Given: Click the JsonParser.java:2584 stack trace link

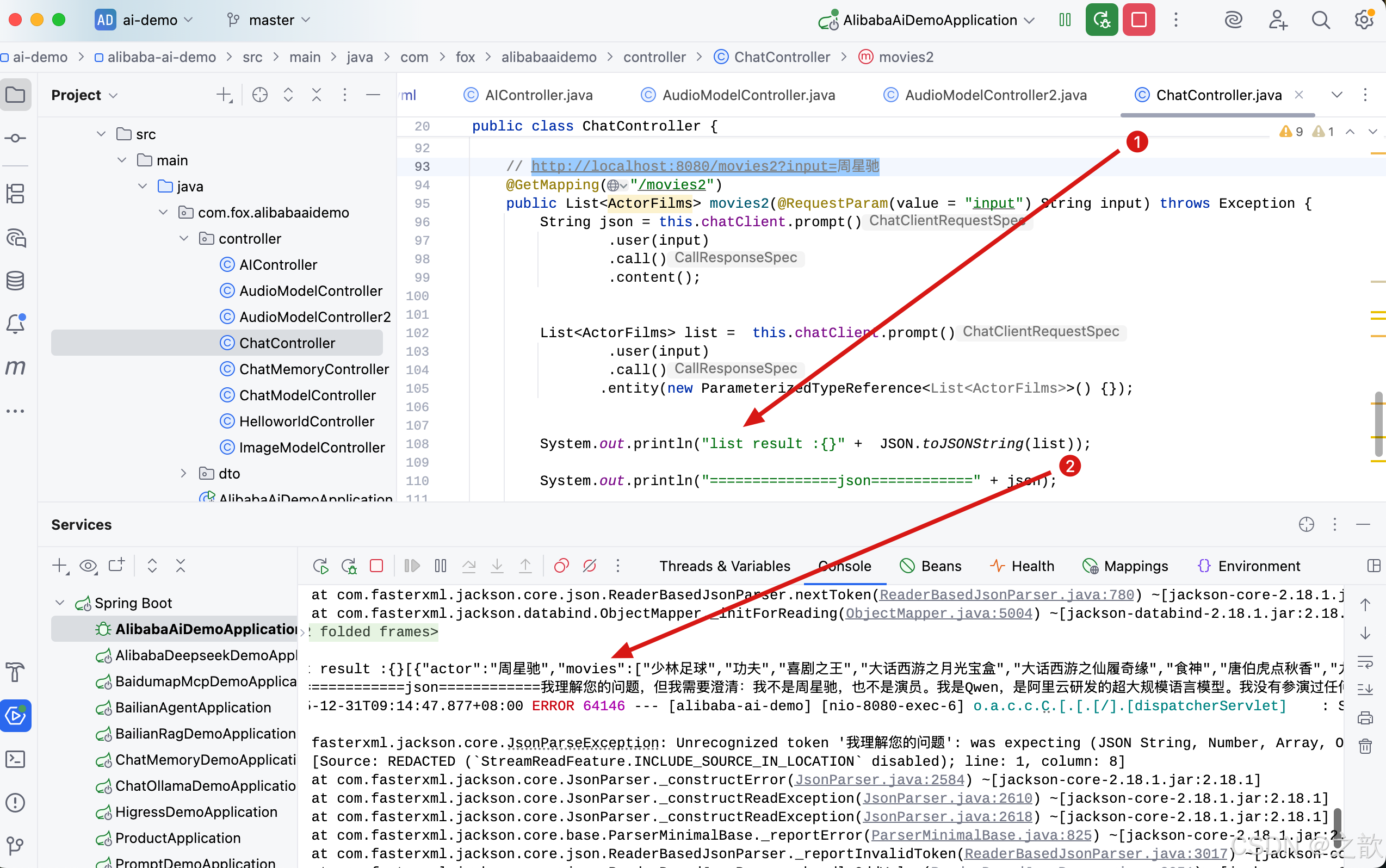Looking at the screenshot, I should [879, 779].
